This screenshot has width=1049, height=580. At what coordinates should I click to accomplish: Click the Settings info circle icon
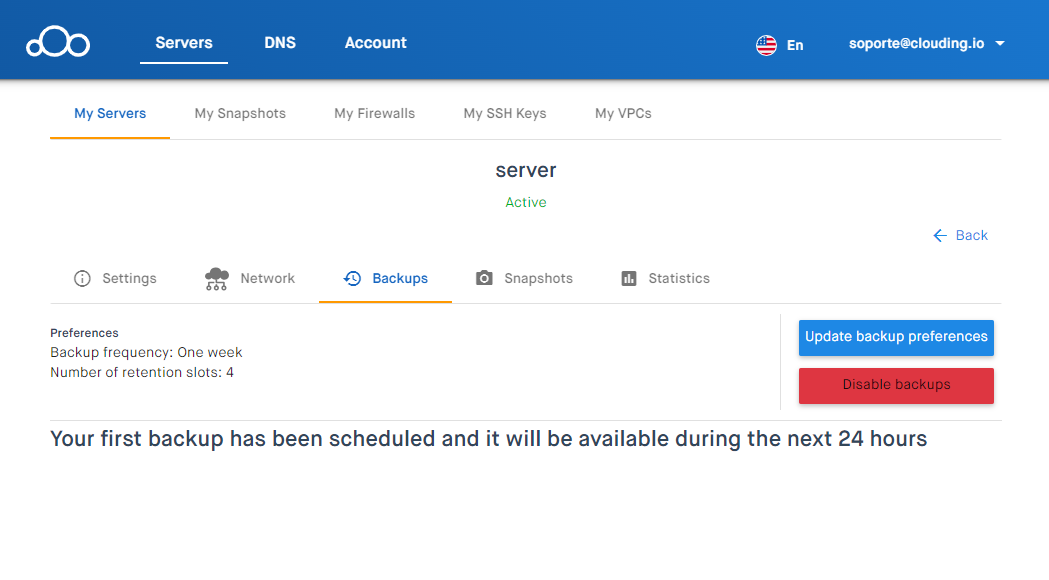tap(82, 278)
